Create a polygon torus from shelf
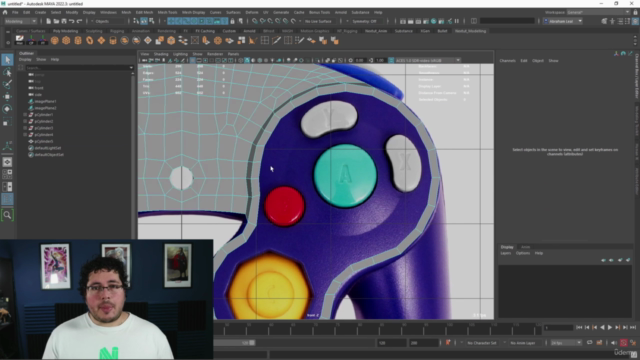640x360 pixels. point(89,40)
